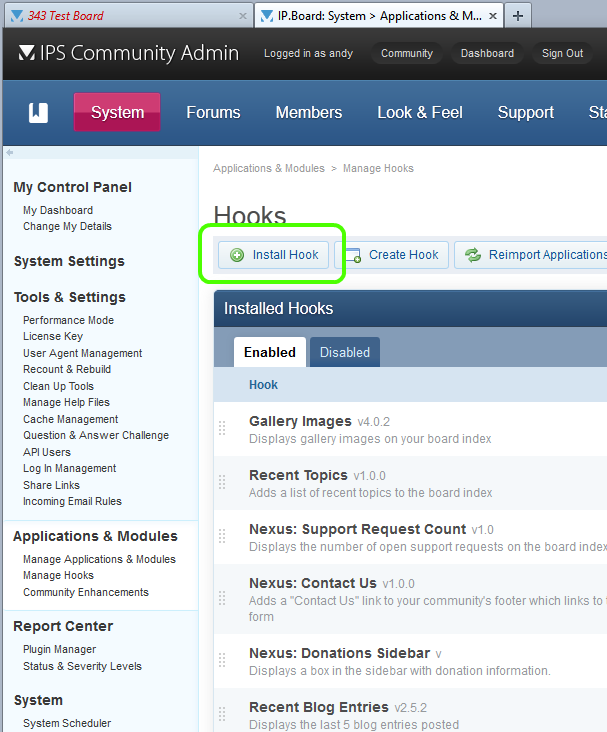Grab the drag handle for Nexus: Contact Us
Screen dimensions: 607x732
[x=222, y=598]
